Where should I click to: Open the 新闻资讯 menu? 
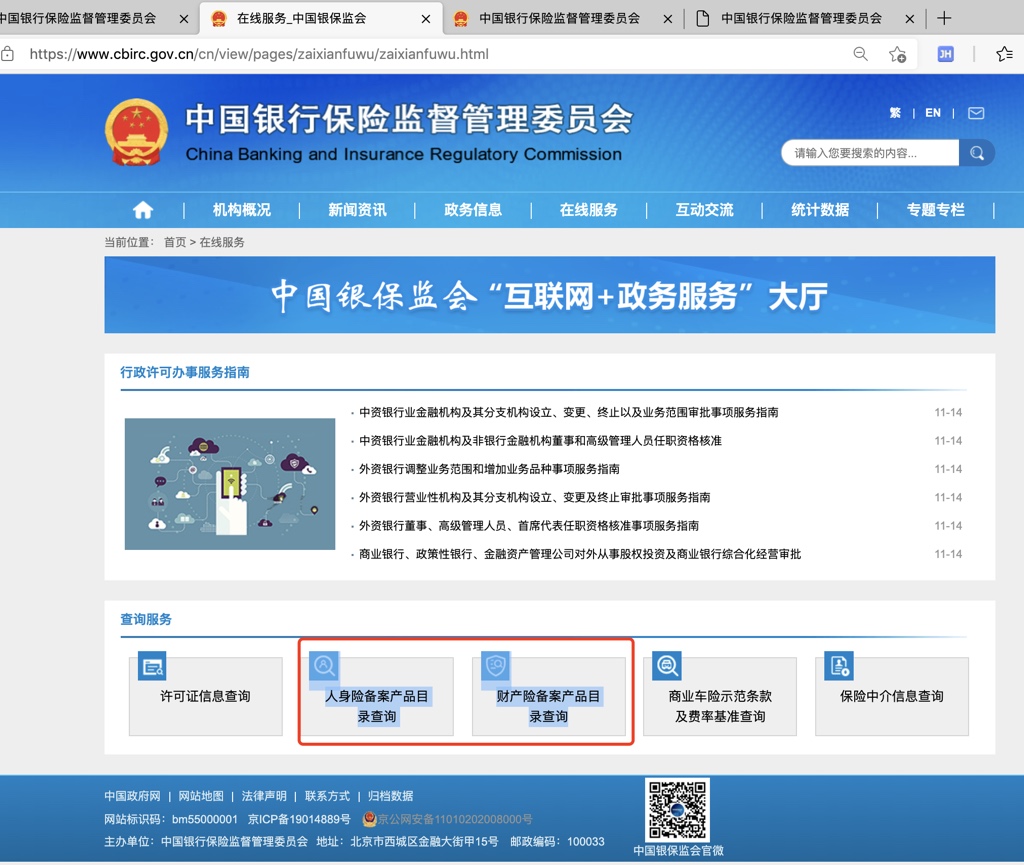point(357,210)
